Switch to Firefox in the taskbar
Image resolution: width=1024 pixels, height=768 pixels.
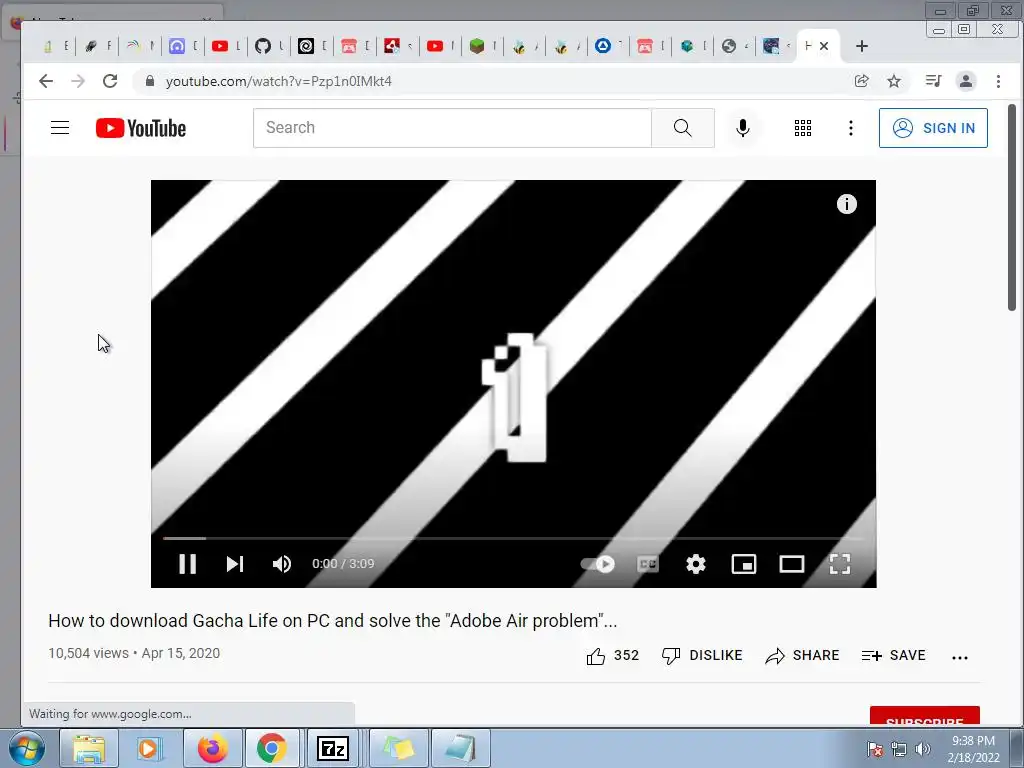click(x=212, y=748)
